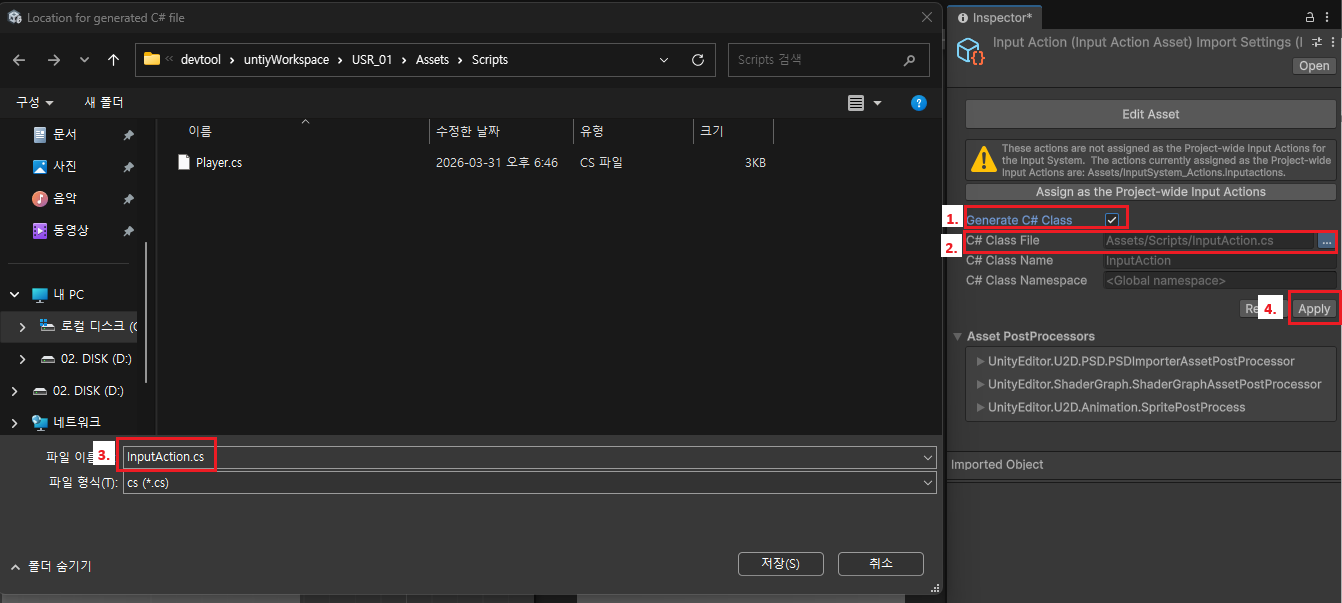Image resolution: width=1342 pixels, height=603 pixels.
Task: Navigate to the USR_01 breadcrumb segment
Action: click(374, 60)
